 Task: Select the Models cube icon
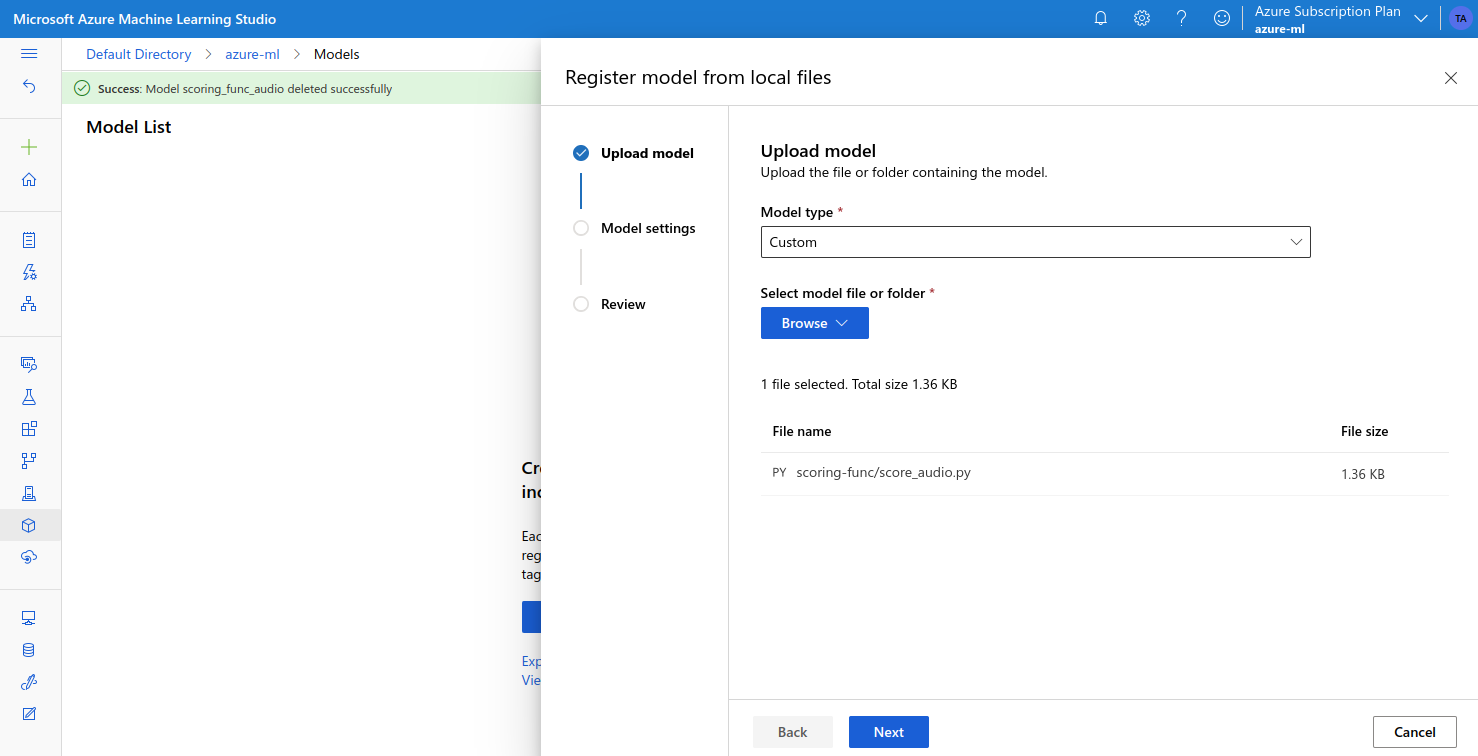click(29, 525)
